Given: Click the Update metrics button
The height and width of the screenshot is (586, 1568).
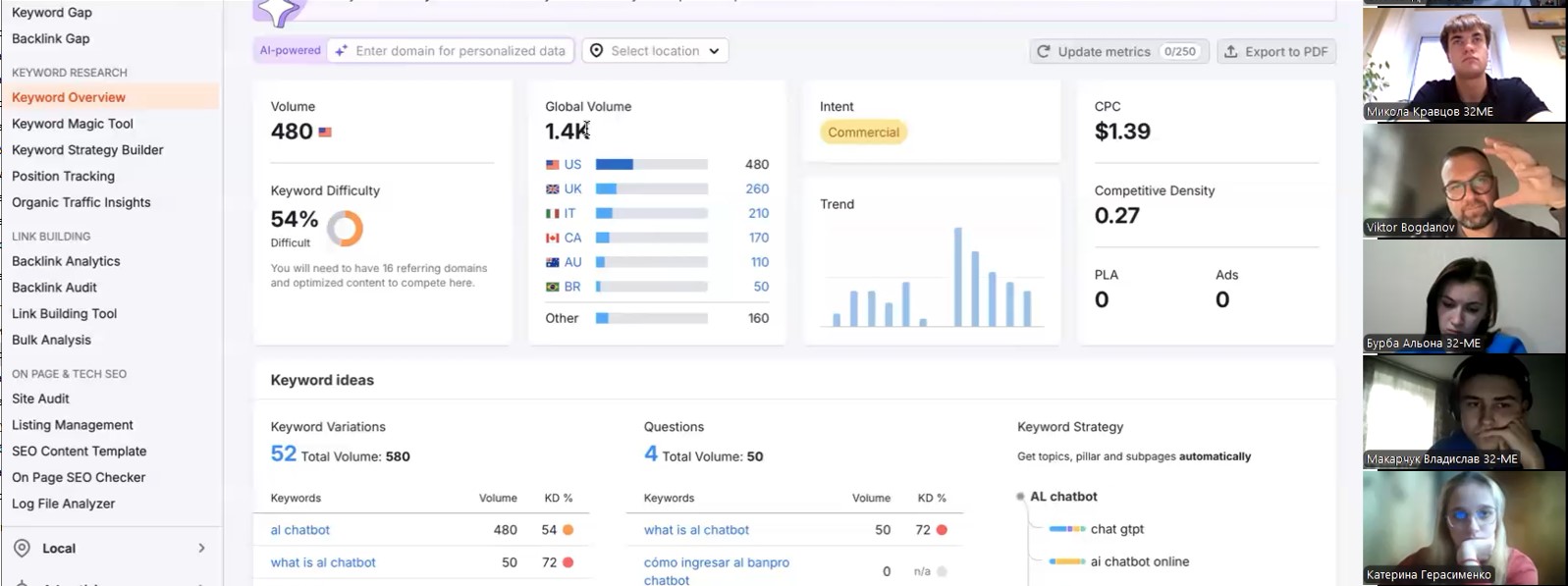Looking at the screenshot, I should tap(1119, 51).
